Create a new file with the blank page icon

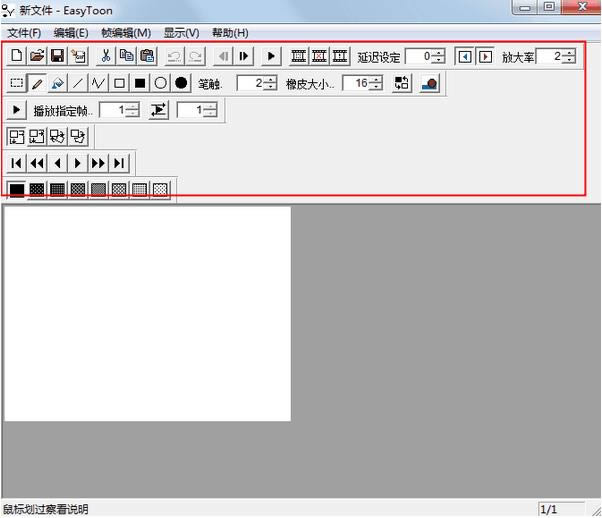(x=17, y=56)
